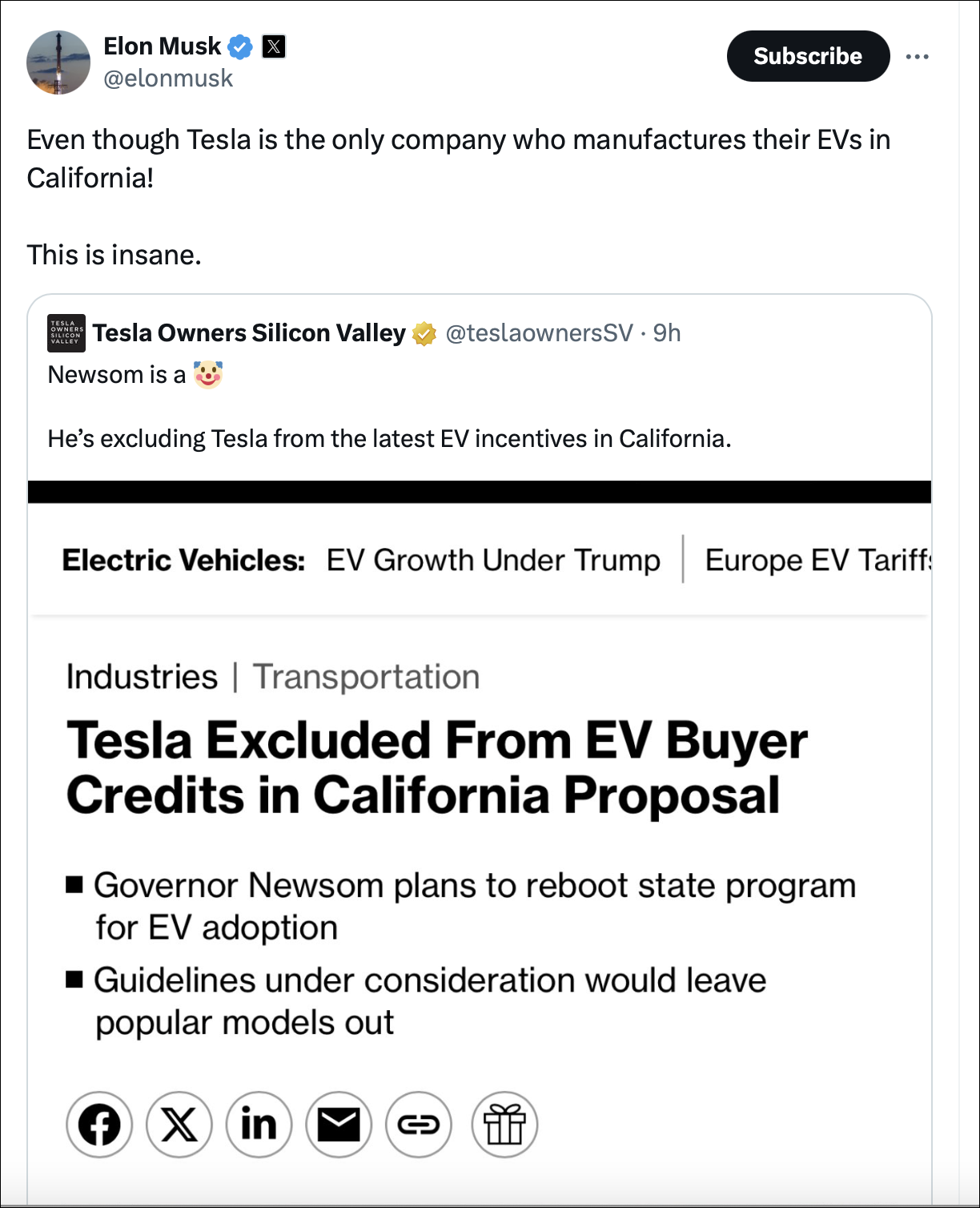This screenshot has width=980, height=1208.
Task: Open the Transportation category link
Action: coord(367,678)
